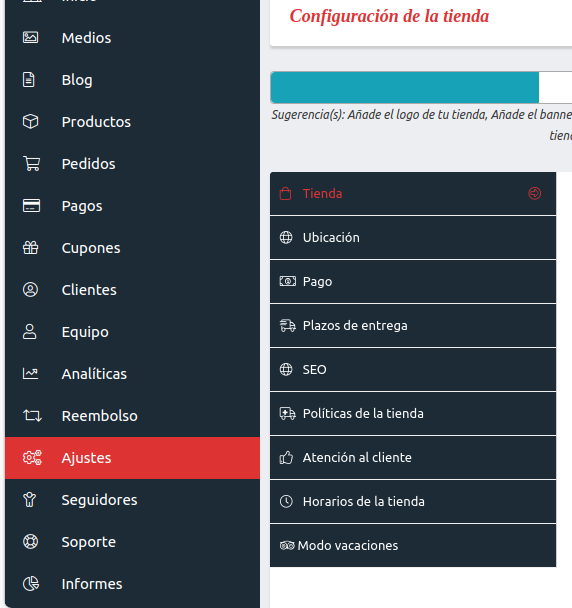Click the Pedidos shopping cart icon
The width and height of the screenshot is (572, 608).
[31, 164]
